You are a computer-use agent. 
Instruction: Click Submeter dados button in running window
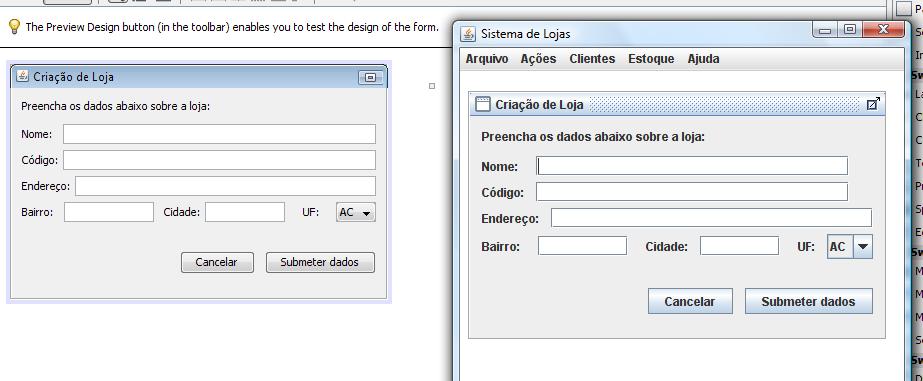point(809,302)
